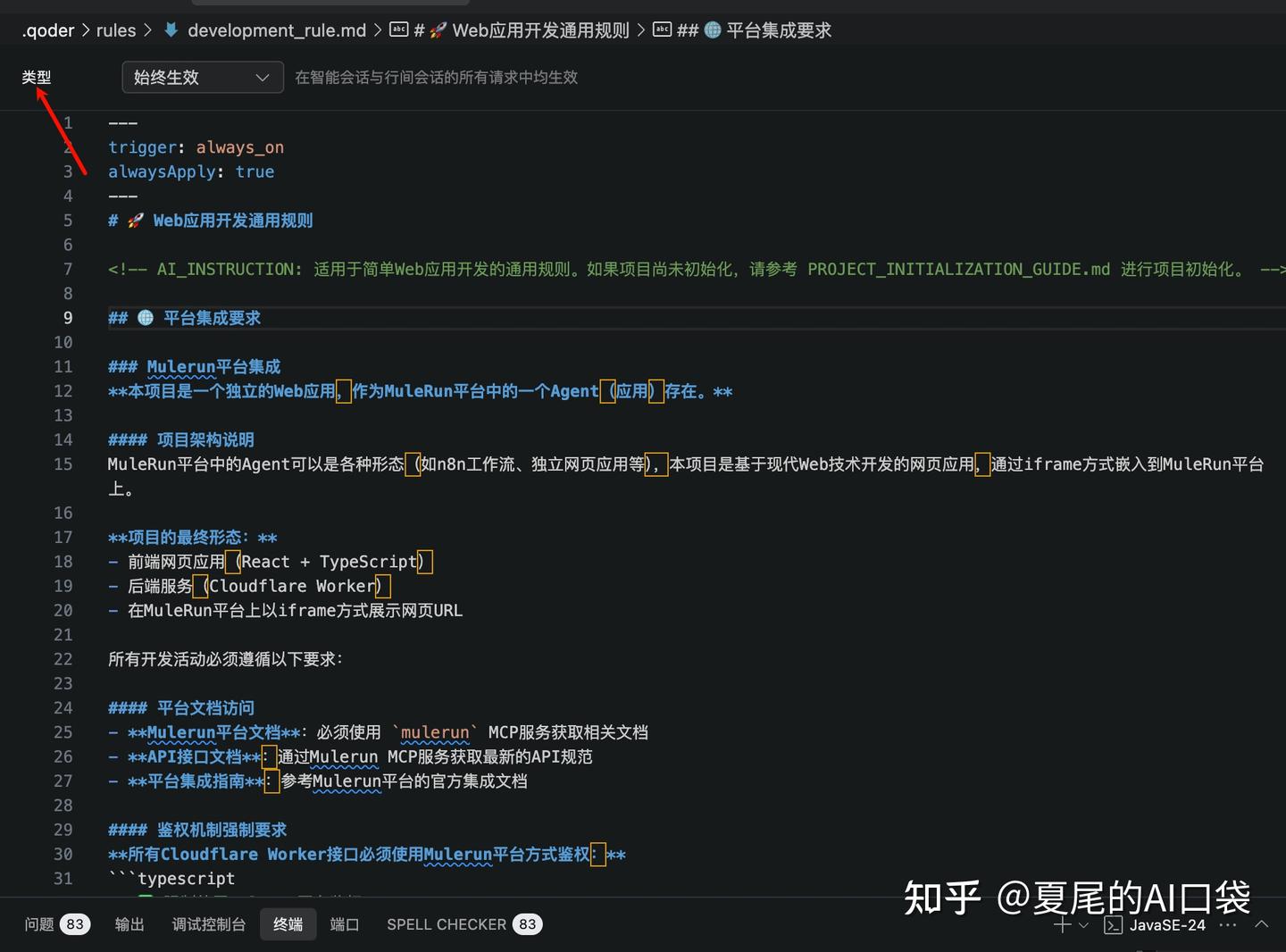This screenshot has width=1286, height=952.
Task: Switch to the SPELL CHECKER tab
Action: pos(447,923)
